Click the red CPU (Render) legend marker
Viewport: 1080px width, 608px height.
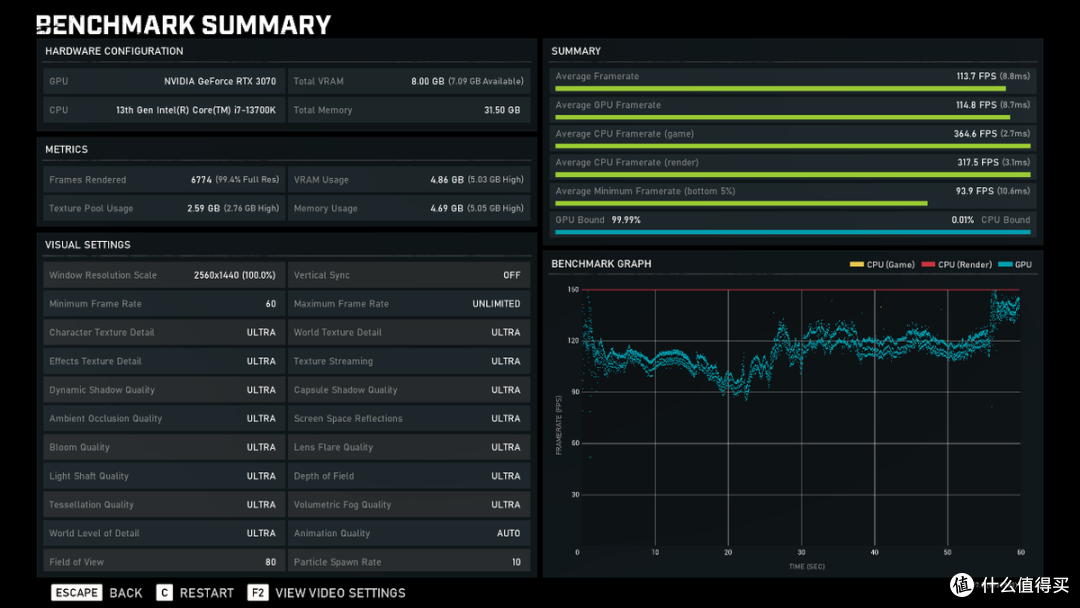pos(927,265)
